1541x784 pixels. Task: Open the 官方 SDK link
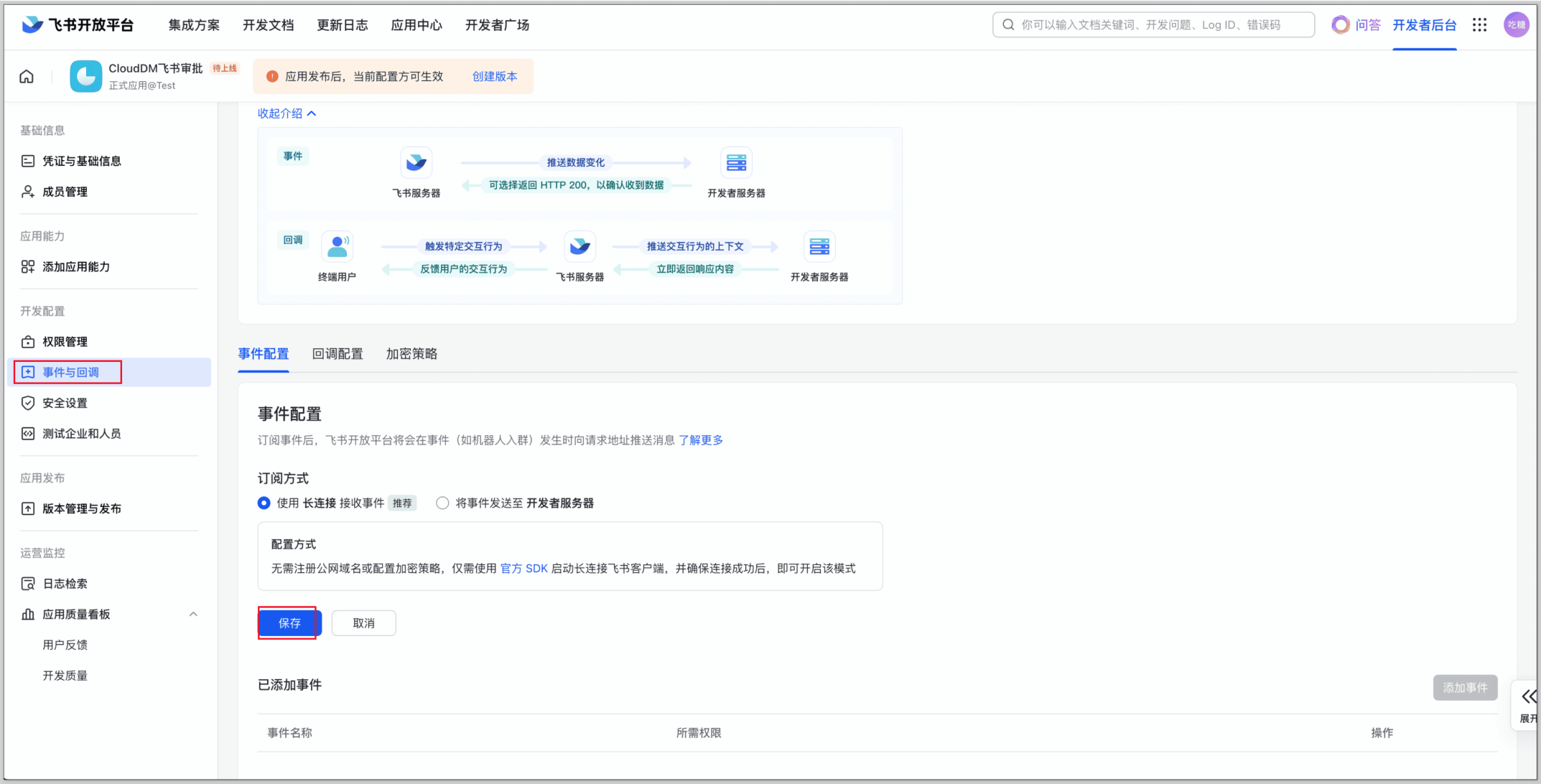(x=523, y=569)
